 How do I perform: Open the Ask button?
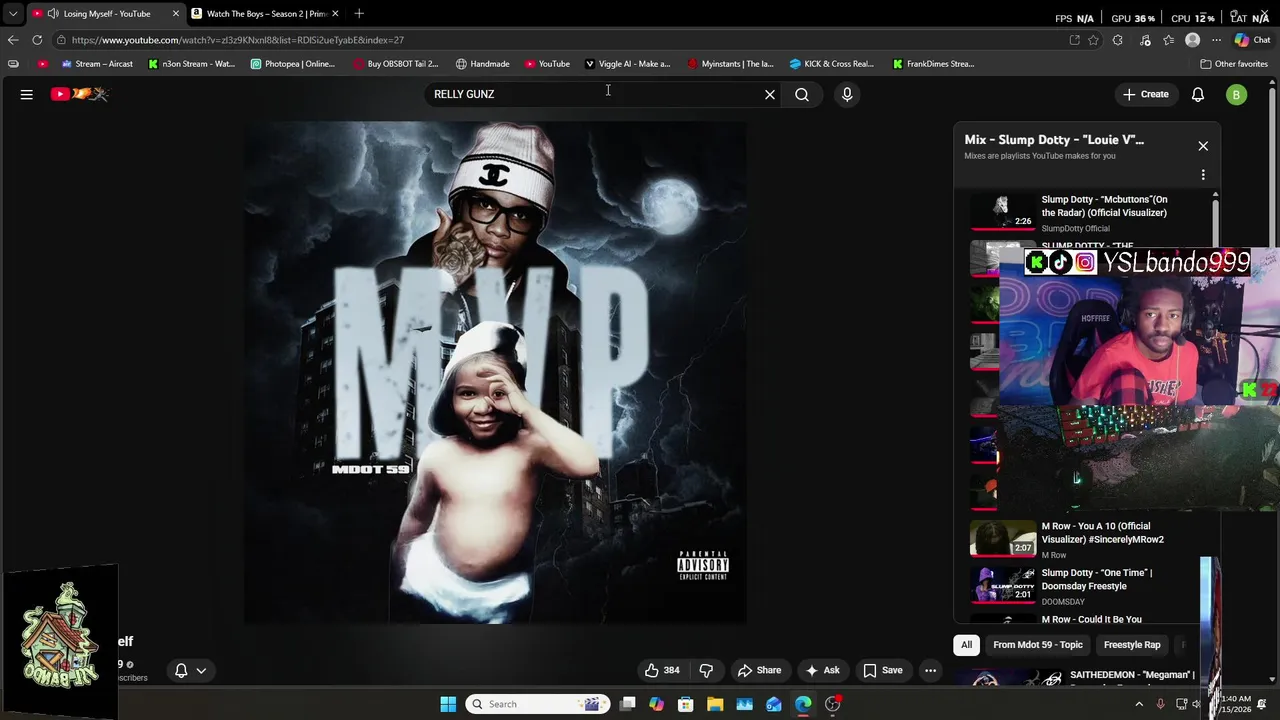pyautogui.click(x=822, y=670)
